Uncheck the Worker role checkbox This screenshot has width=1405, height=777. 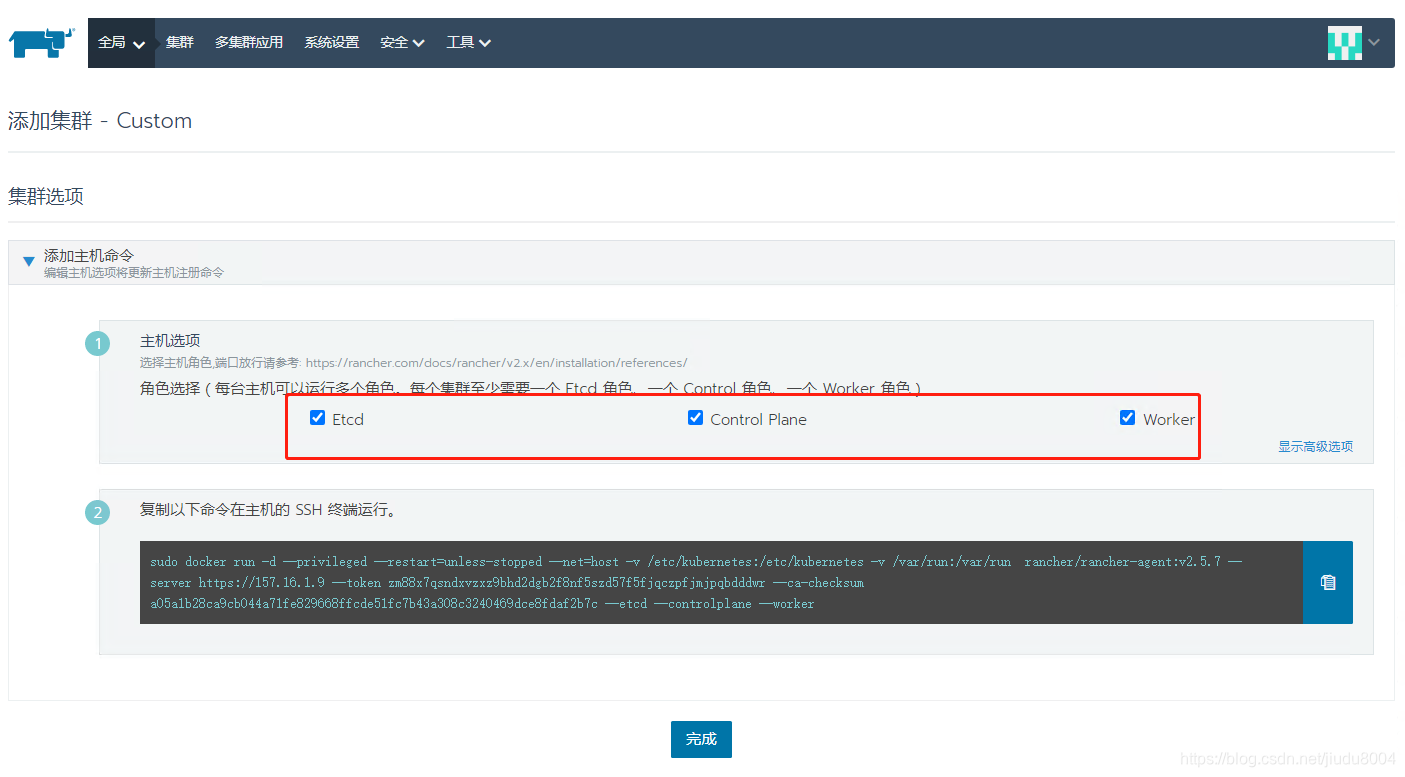1128,418
